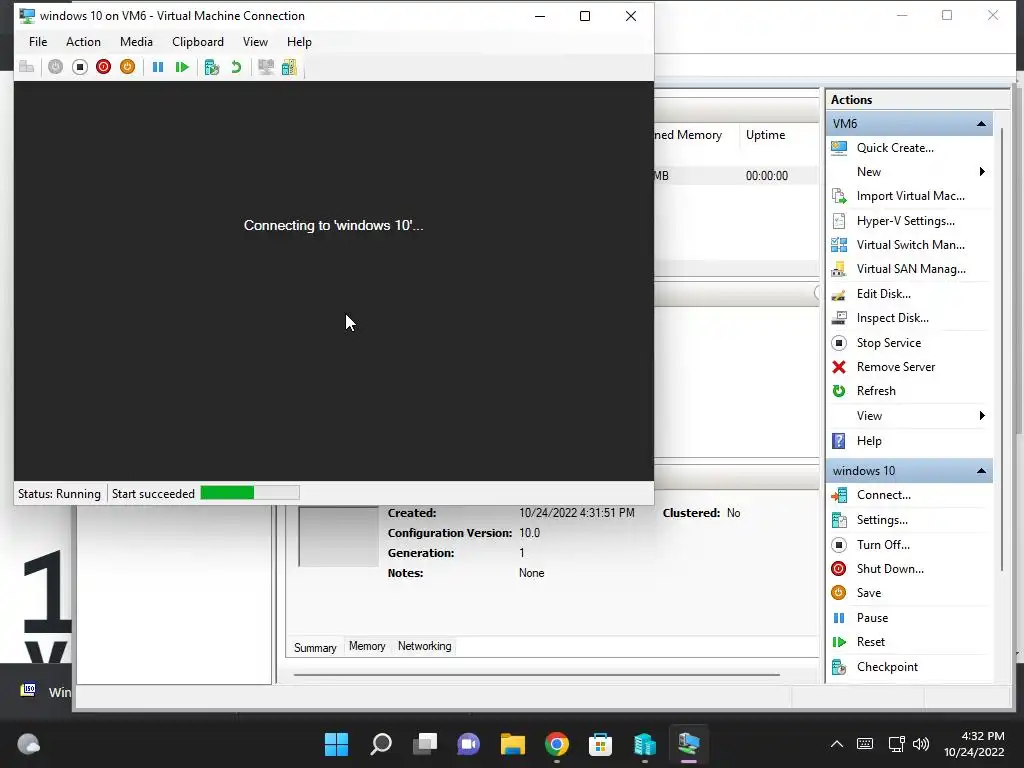Click the greyed Enhanced Session toolbar icon

click(266, 67)
